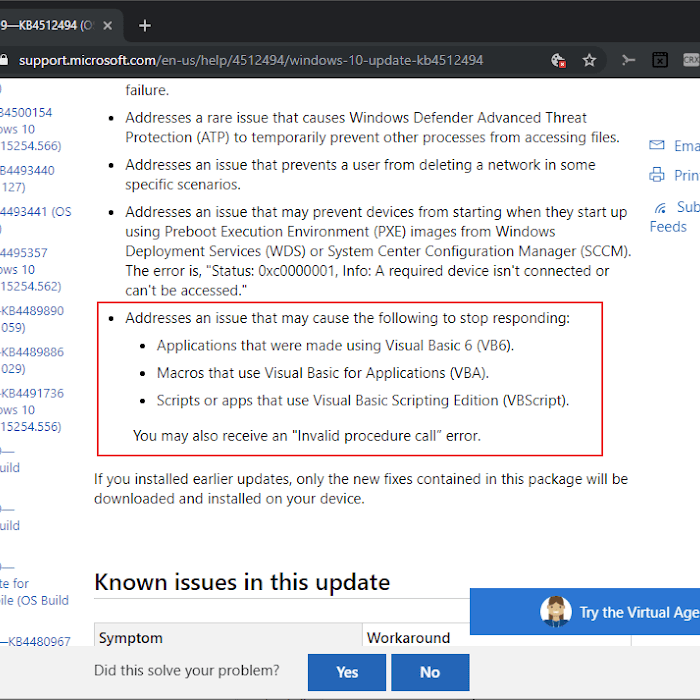Viewport: 700px width, 700px height.
Task: Open sidebar link KB4489886
Action: click(x=32, y=360)
